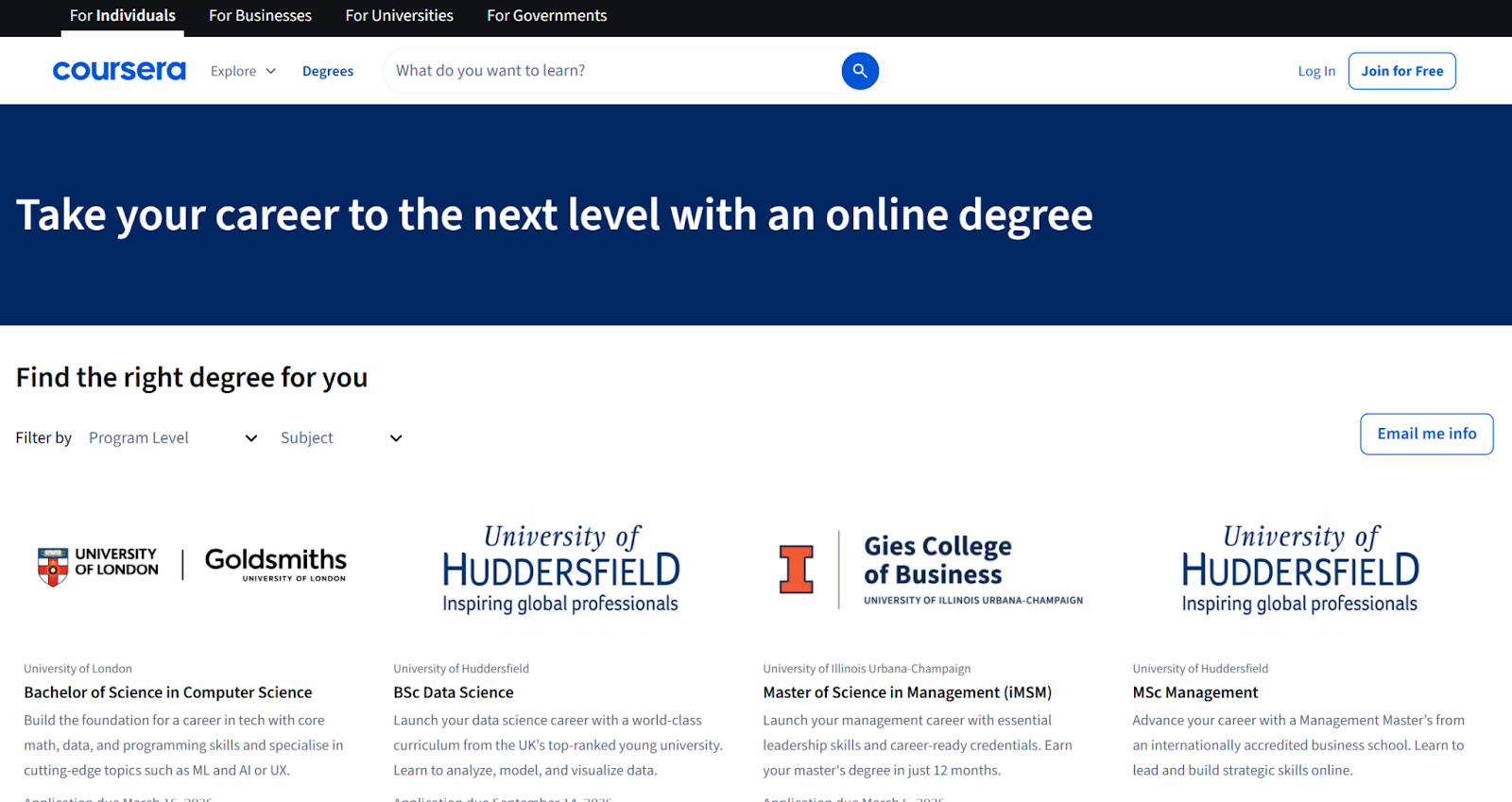This screenshot has width=1512, height=802.
Task: Expand the Program Level filter
Action: (173, 438)
